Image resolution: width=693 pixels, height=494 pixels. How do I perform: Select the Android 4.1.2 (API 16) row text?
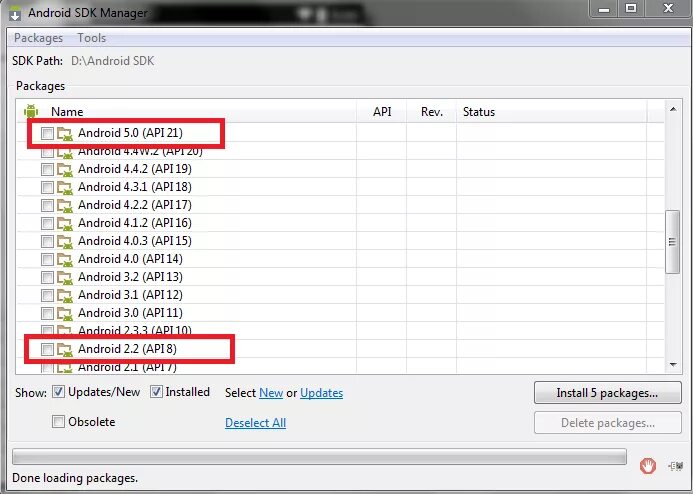coord(135,223)
